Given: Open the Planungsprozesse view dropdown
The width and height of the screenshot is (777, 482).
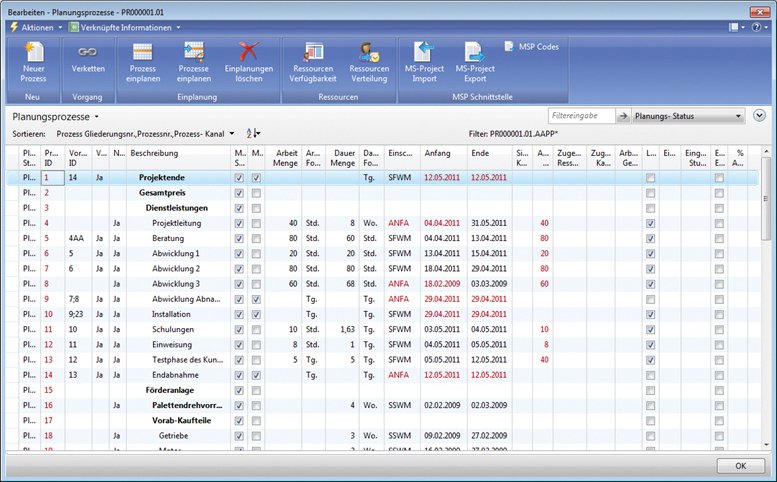Looking at the screenshot, I should 56,117.
